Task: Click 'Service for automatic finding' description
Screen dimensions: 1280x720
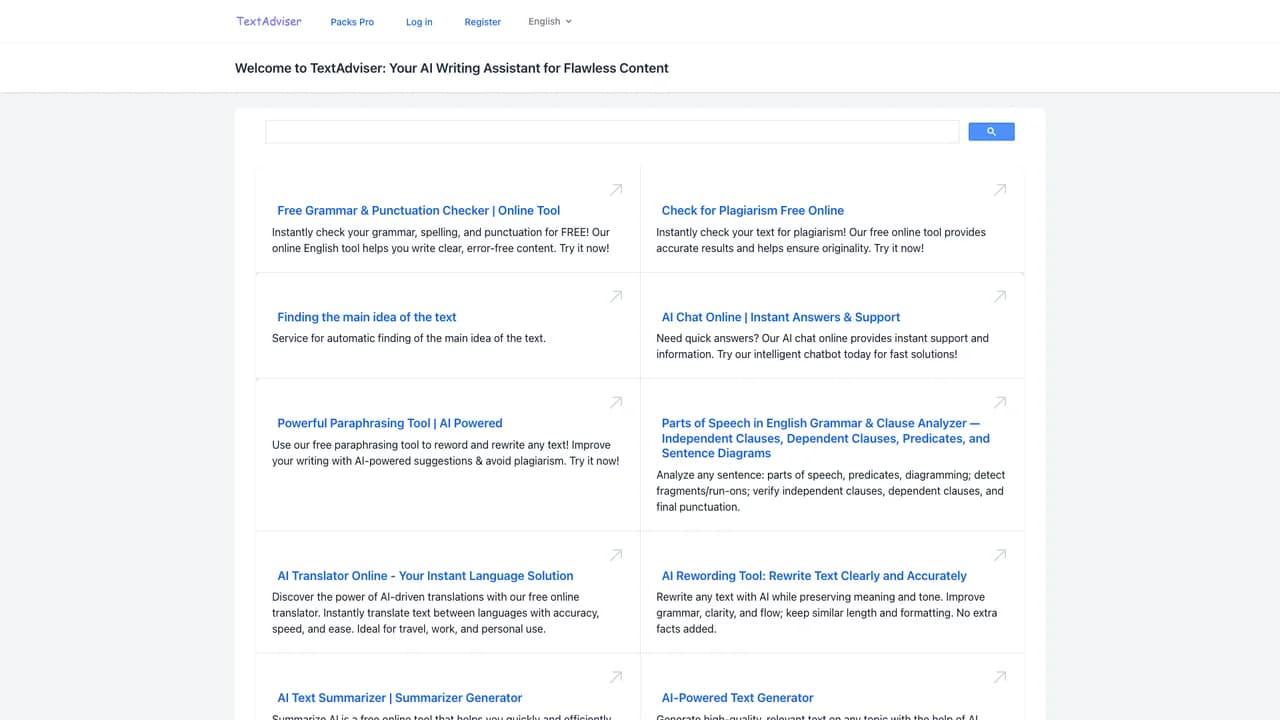Action: click(x=409, y=338)
